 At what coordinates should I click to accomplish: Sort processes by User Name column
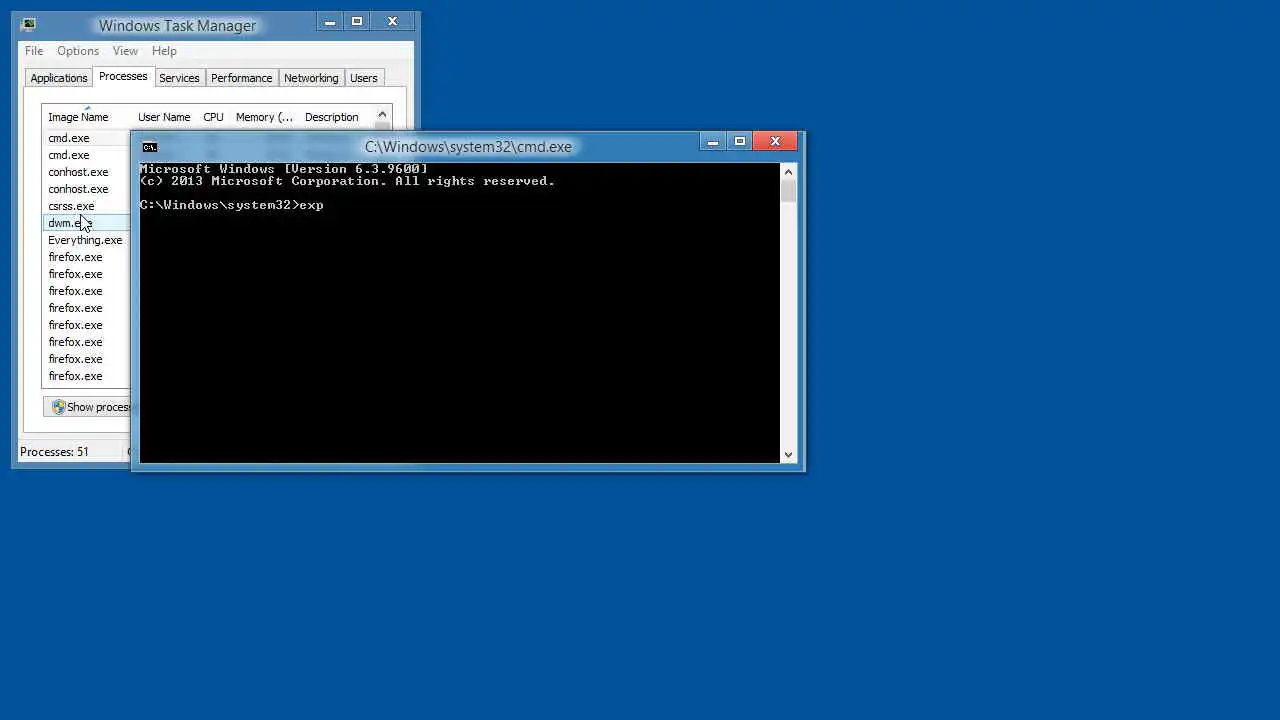point(165,117)
